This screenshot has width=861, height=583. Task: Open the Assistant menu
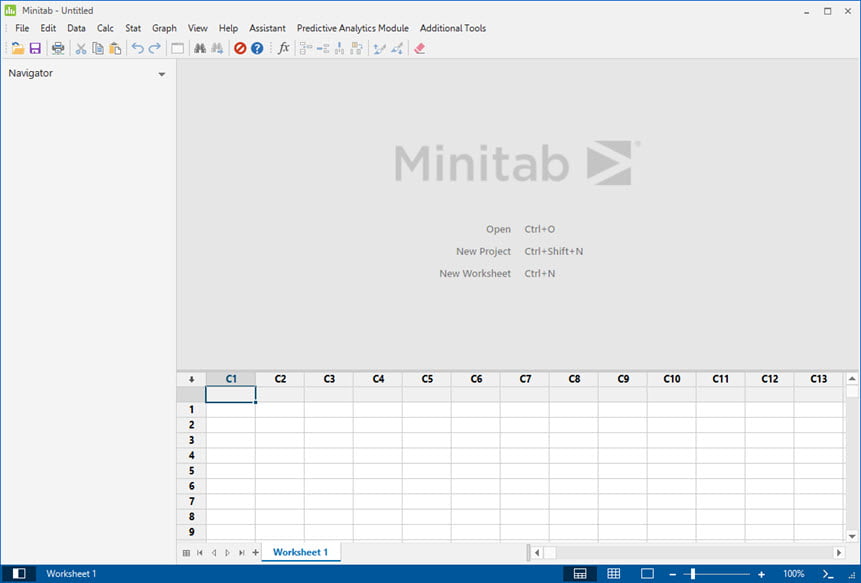click(x=267, y=28)
